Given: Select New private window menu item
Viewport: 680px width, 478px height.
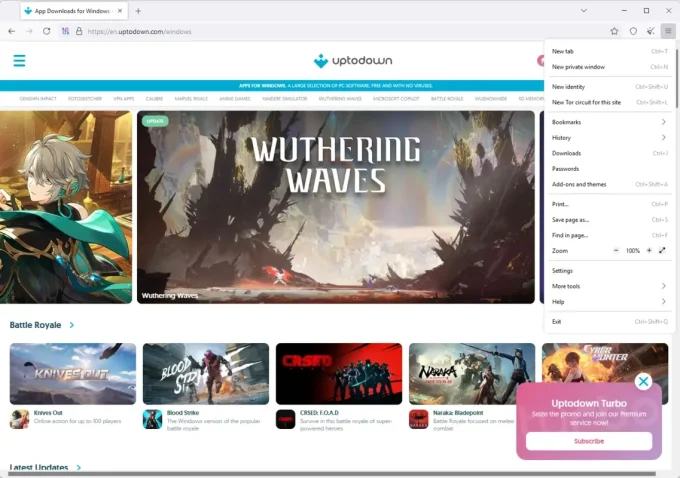Looking at the screenshot, I should click(x=578, y=67).
